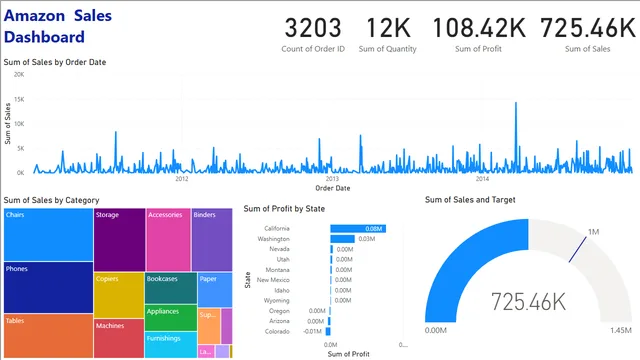Select the Furnishings category tile
Viewport: 640px width, 360px height.
pos(171,345)
